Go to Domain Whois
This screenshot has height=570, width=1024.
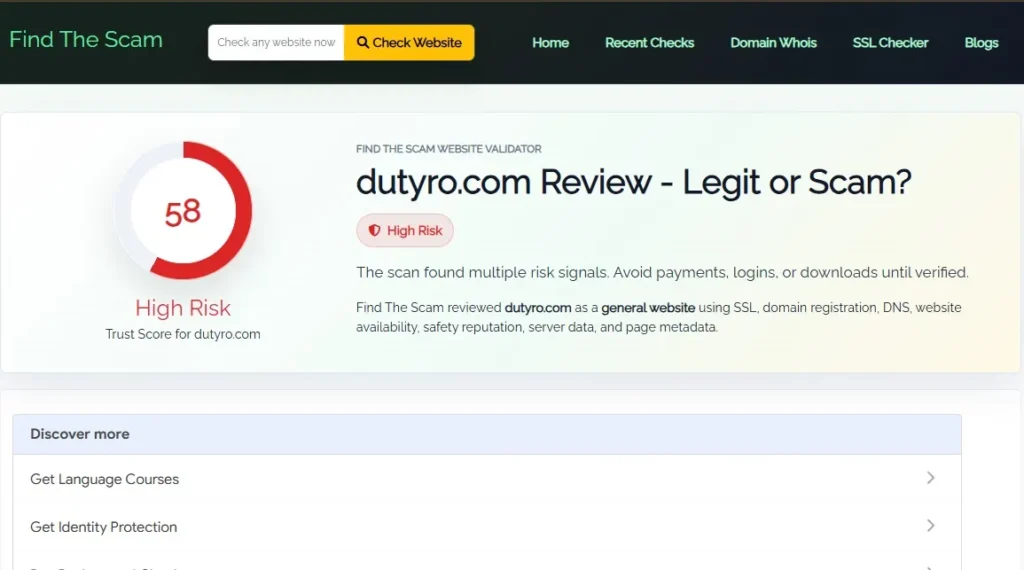coord(773,43)
